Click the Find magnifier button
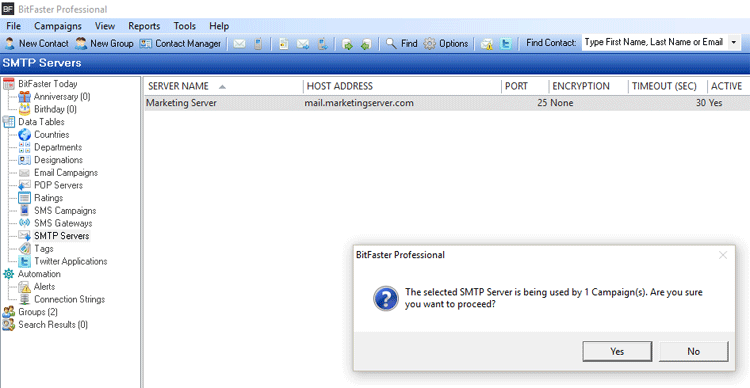 [x=401, y=44]
